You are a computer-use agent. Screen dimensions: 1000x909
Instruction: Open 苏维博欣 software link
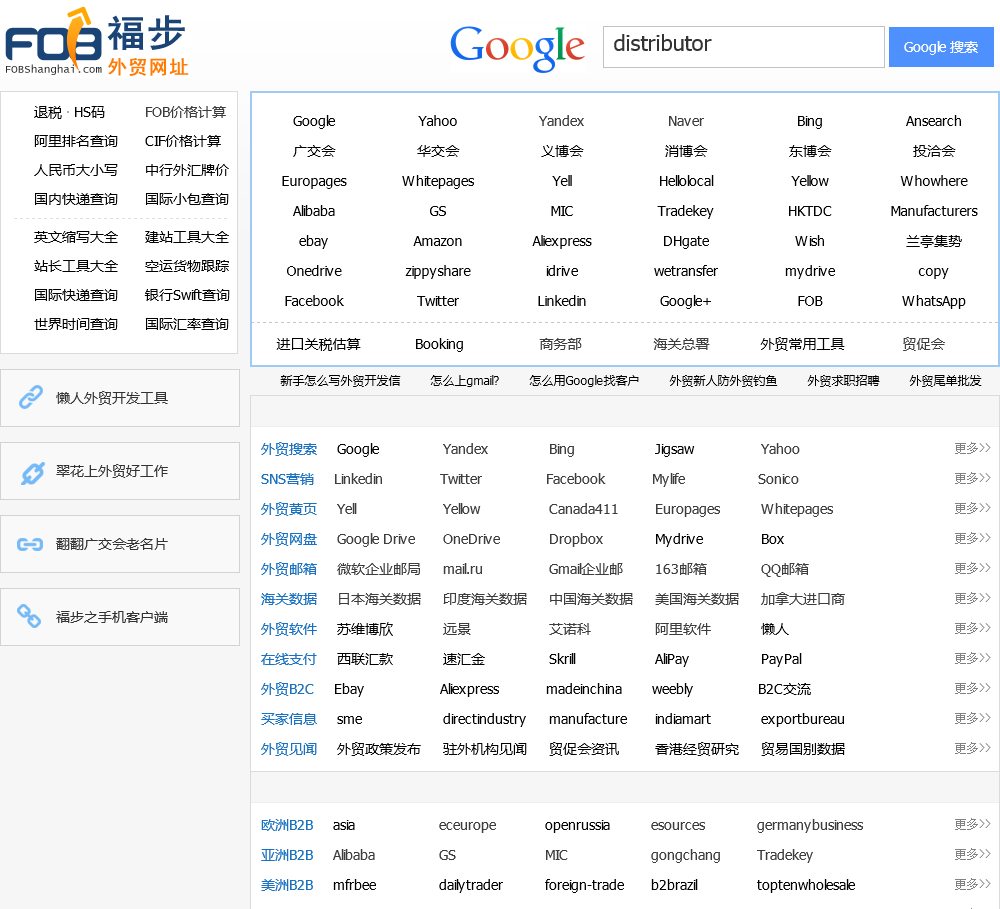click(x=365, y=629)
